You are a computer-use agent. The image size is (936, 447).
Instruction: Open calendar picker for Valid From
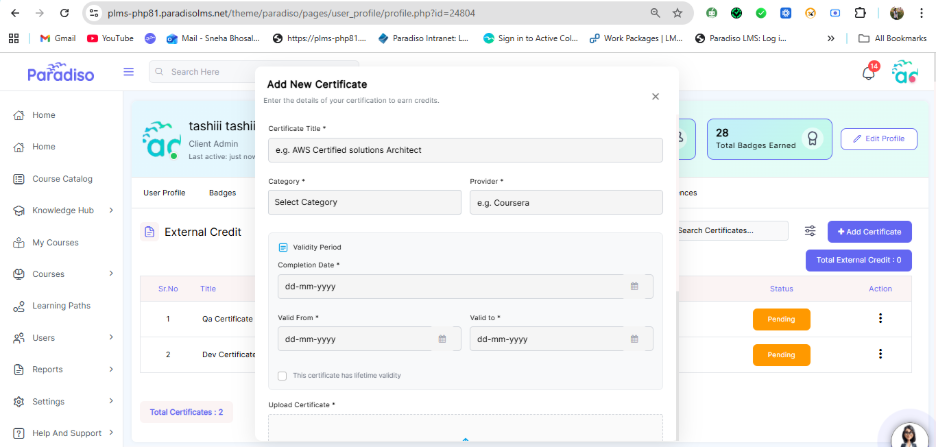[442, 339]
